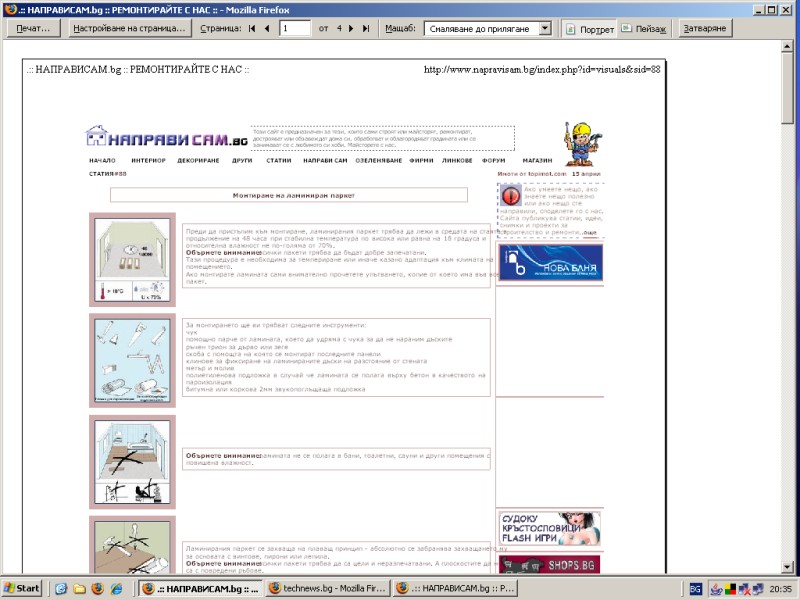Switch to Пейзаж page orientation
Viewport: 800px width, 600px height.
pyautogui.click(x=643, y=29)
